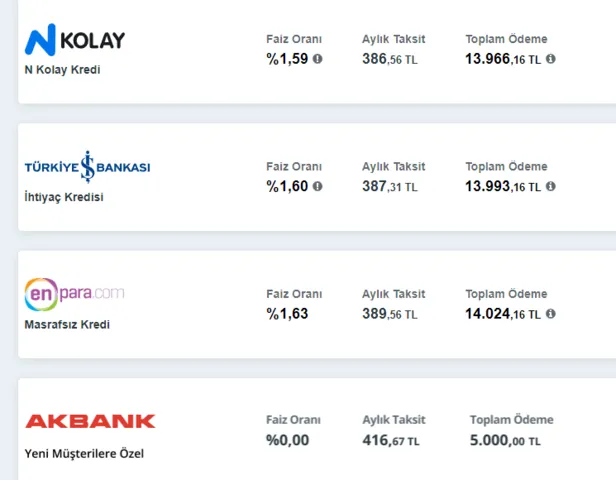Click Akbank's %0,00 interest rate
The image size is (616, 480).
click(288, 440)
